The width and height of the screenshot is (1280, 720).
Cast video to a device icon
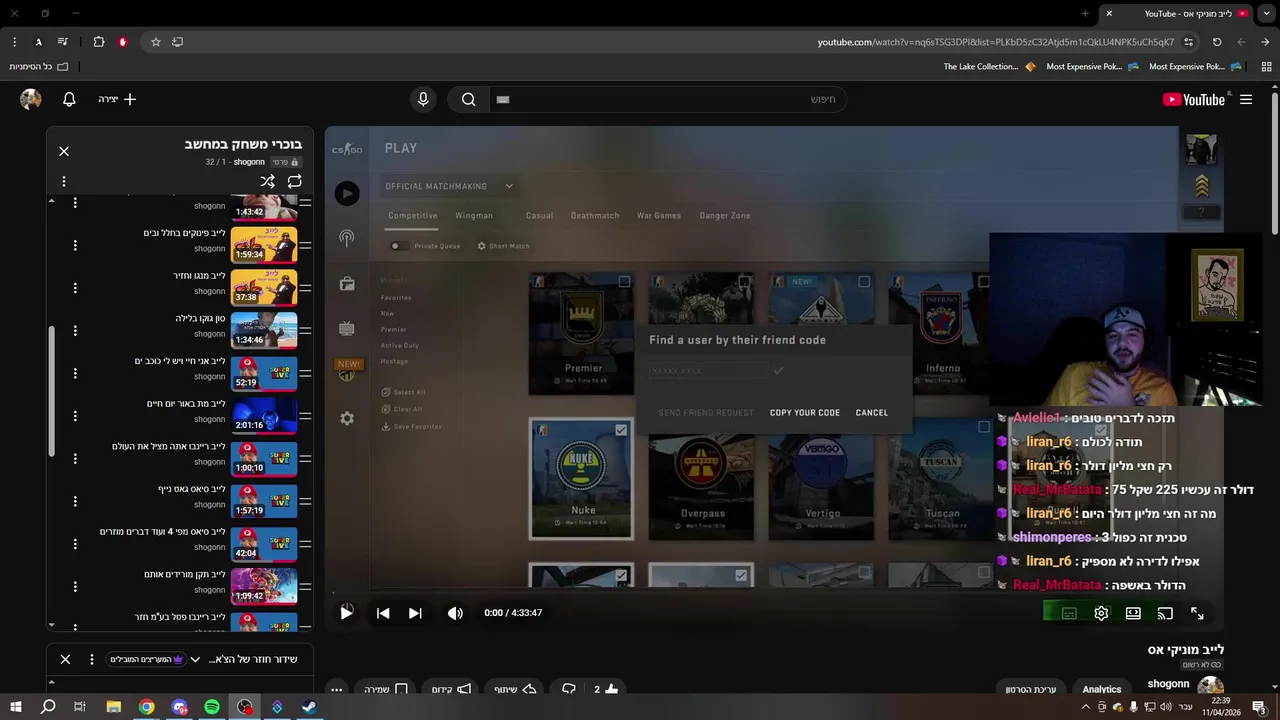(1165, 613)
